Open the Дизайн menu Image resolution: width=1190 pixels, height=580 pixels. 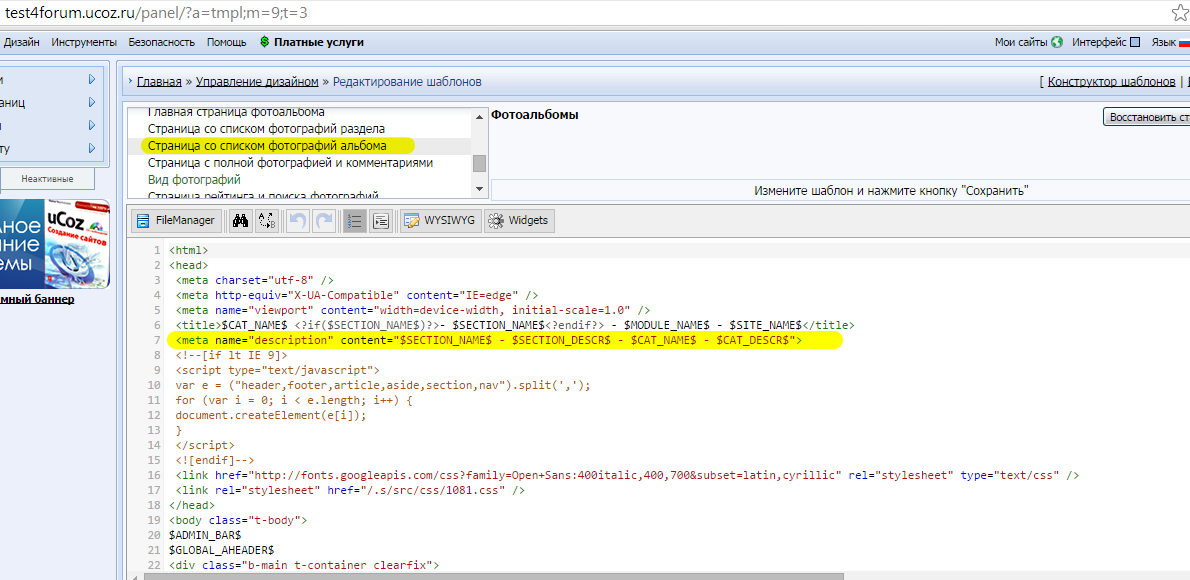point(21,43)
